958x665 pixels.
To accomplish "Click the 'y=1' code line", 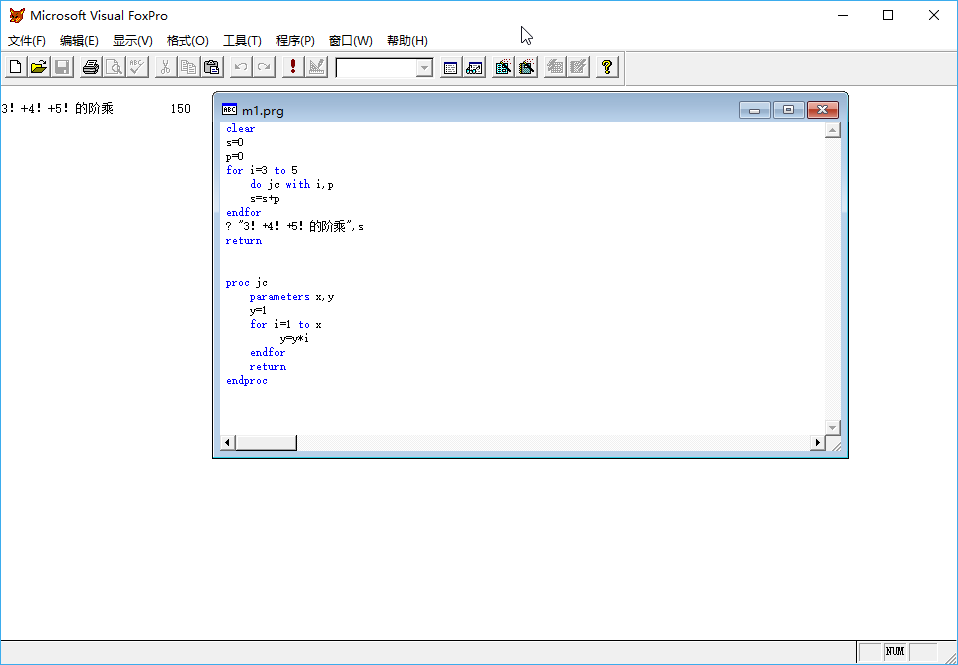I will pos(258,310).
